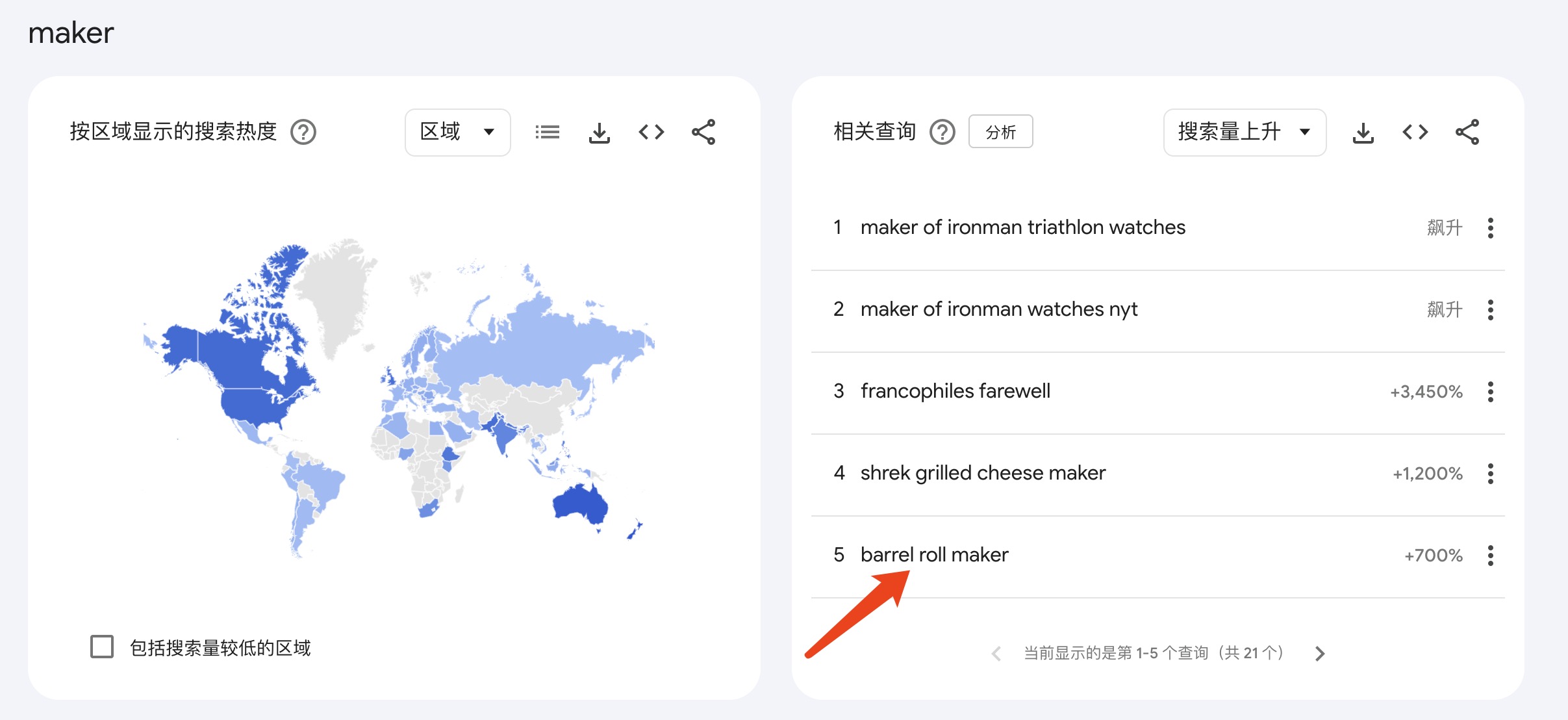This screenshot has height=720, width=1568.
Task: Open the 搜索量上升 dropdown
Action: tap(1245, 133)
